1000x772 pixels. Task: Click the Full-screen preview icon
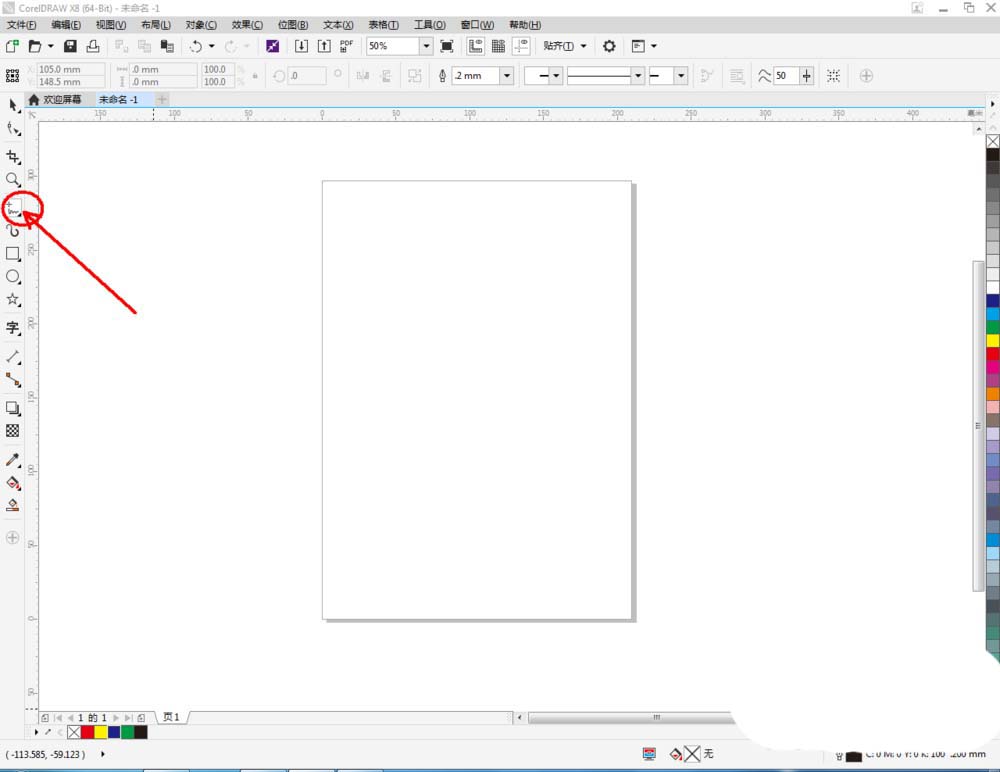tap(447, 46)
